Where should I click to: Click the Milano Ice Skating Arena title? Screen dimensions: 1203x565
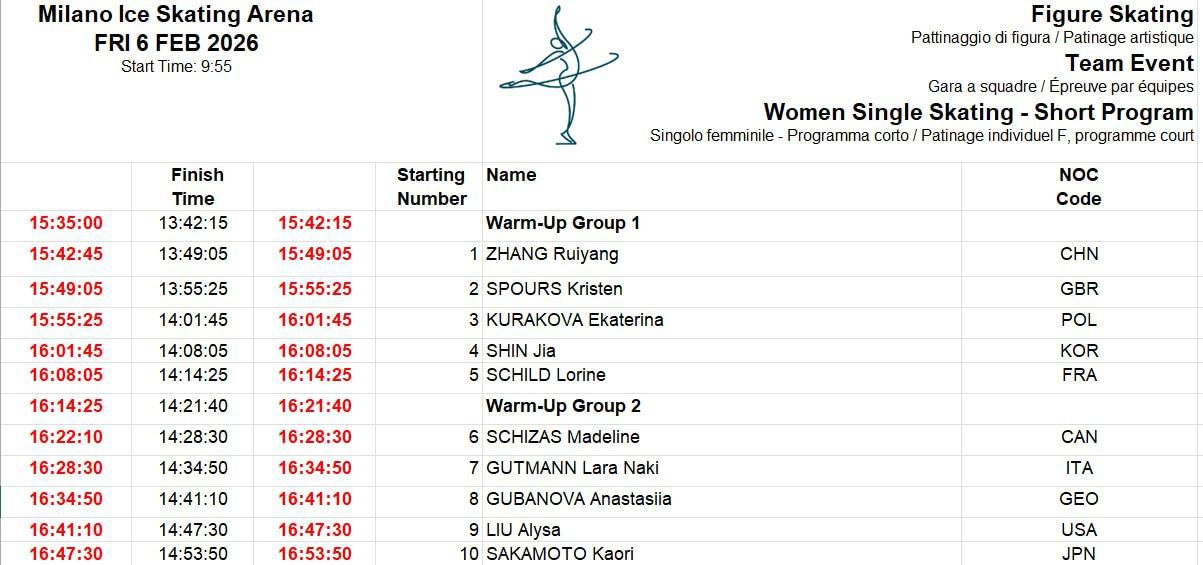tap(176, 15)
